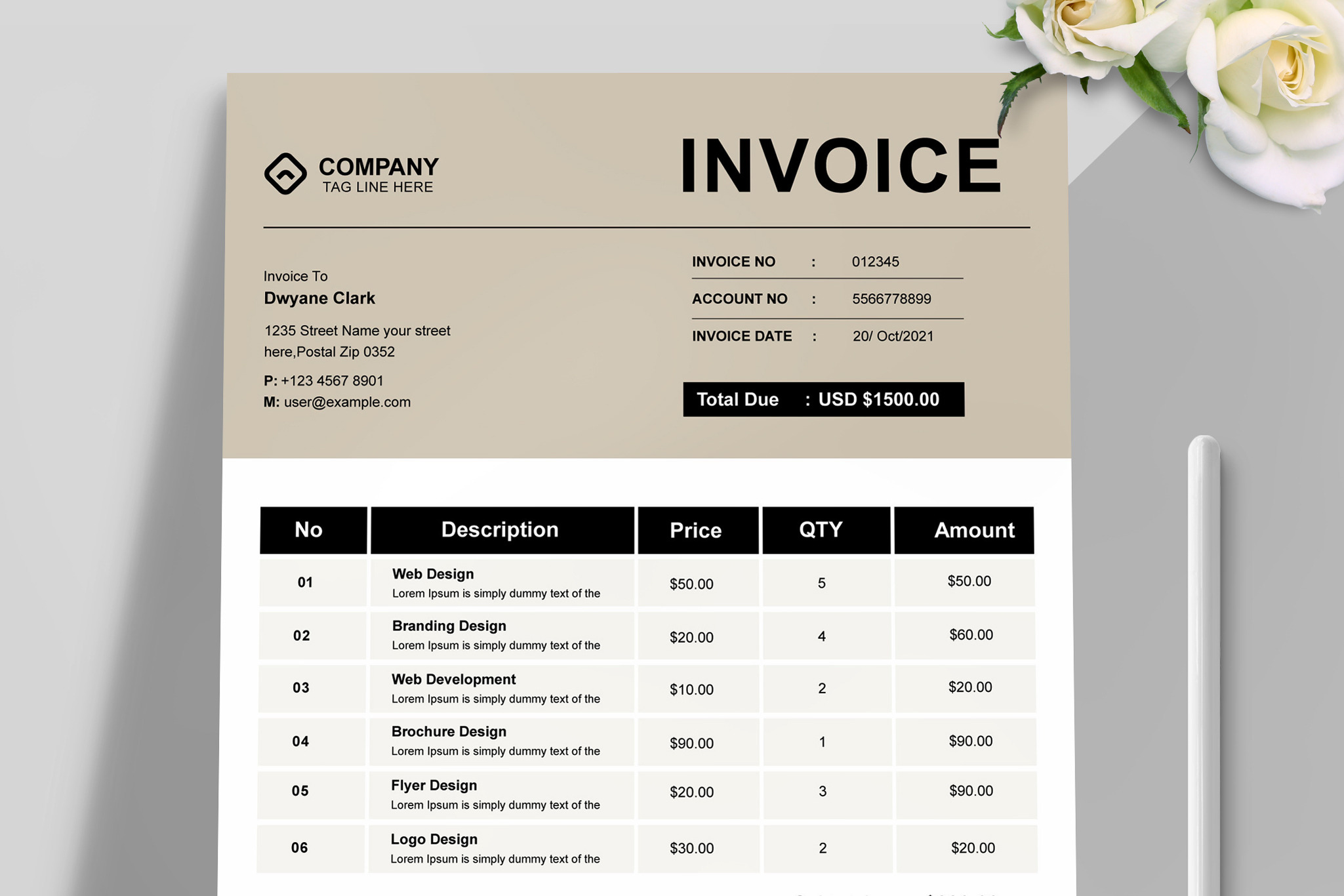Screen dimensions: 1344x896
Task: Click the Logo Design item title
Action: tap(434, 839)
